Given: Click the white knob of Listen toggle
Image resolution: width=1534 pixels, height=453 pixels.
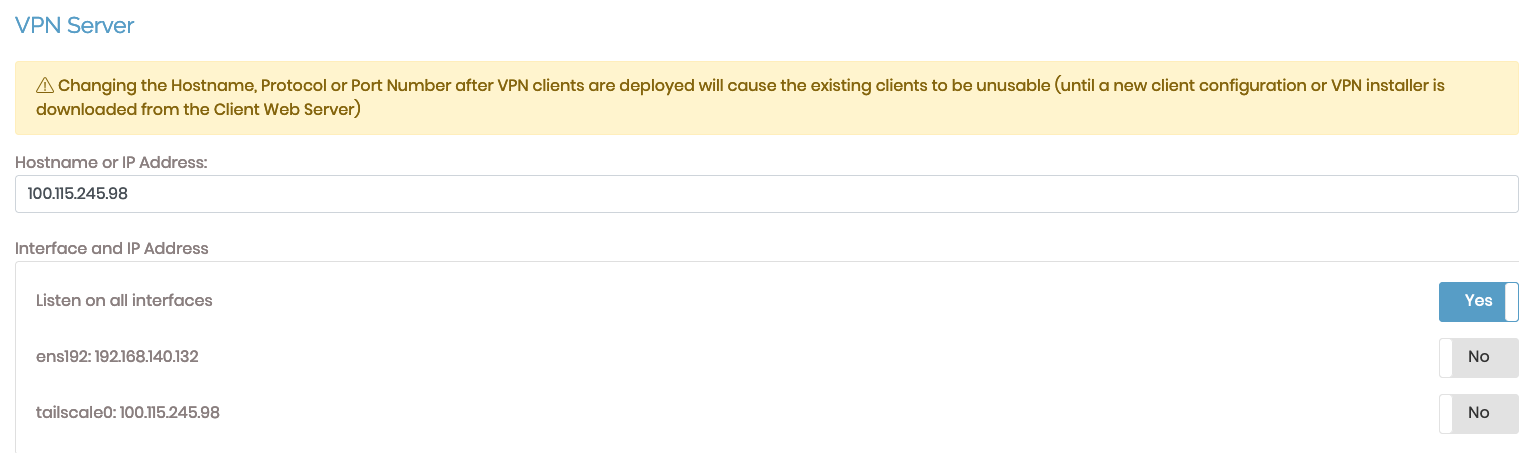Looking at the screenshot, I should coord(1511,301).
